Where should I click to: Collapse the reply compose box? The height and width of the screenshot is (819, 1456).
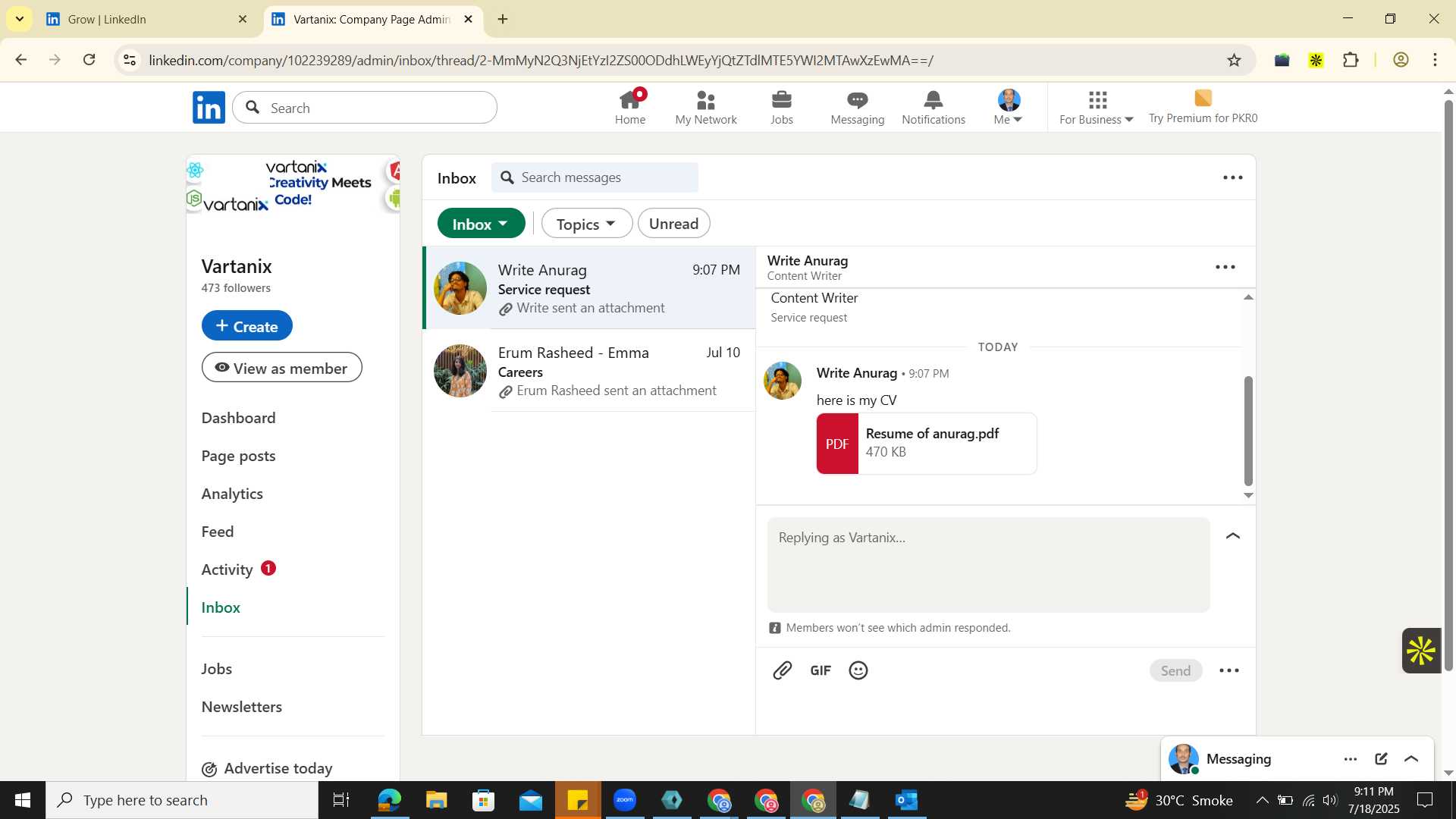click(x=1233, y=536)
